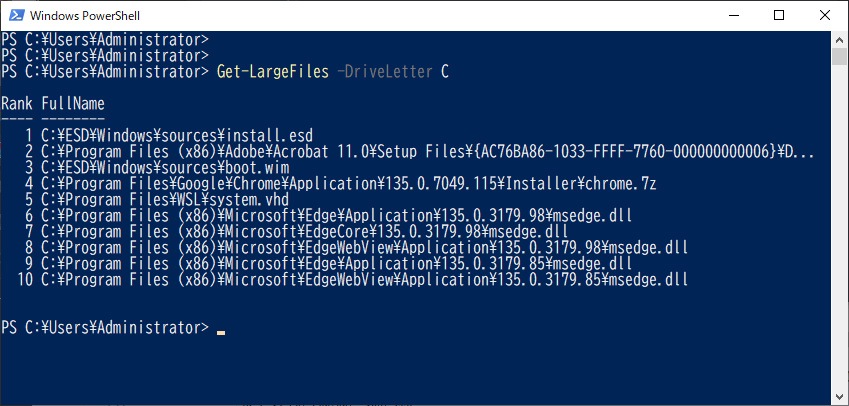This screenshot has width=849, height=406.
Task: Close the Windows PowerShell window
Action: 825,15
